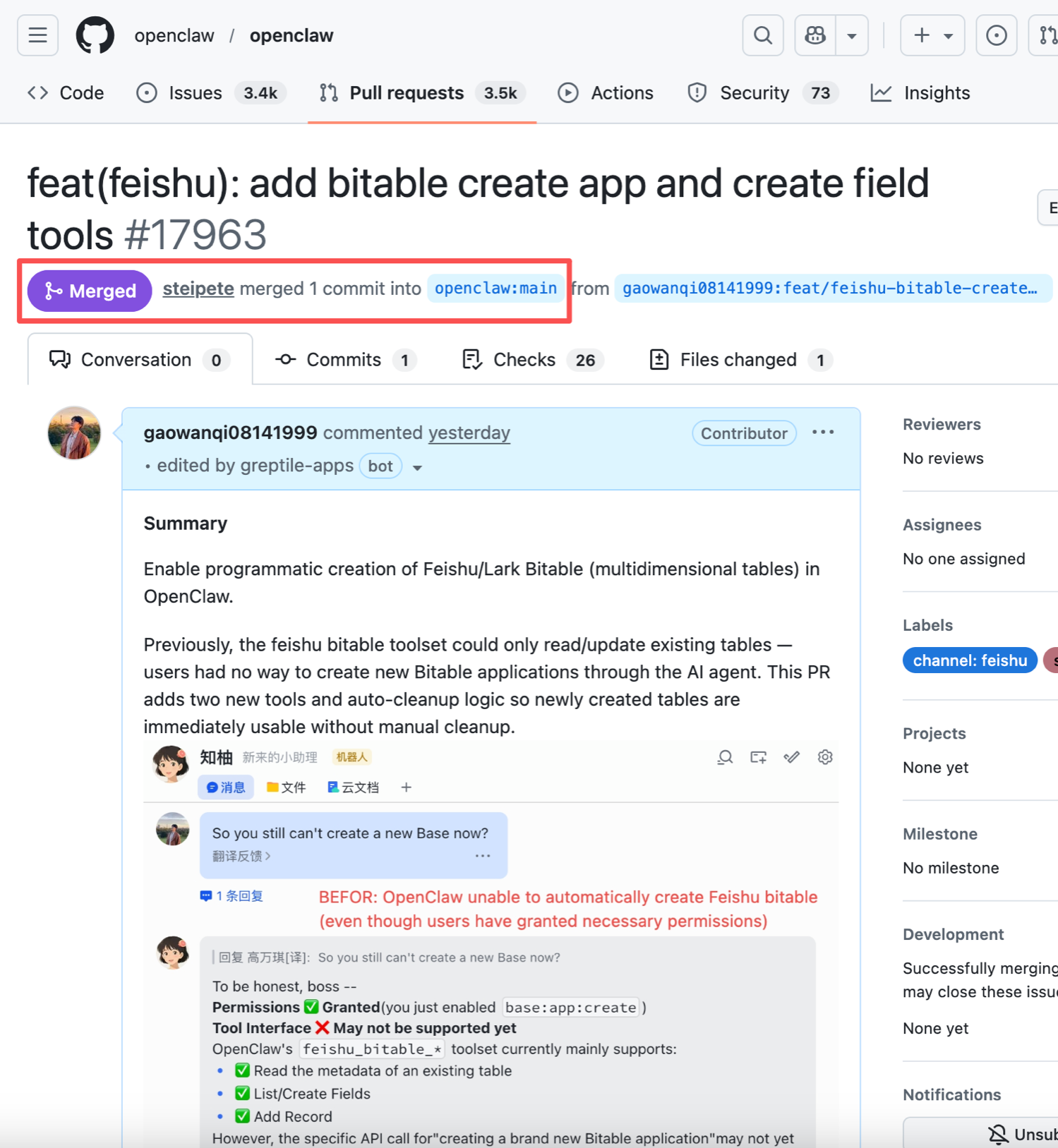Open the Copilot icon button
Image resolution: width=1058 pixels, height=1148 pixels.
click(815, 35)
